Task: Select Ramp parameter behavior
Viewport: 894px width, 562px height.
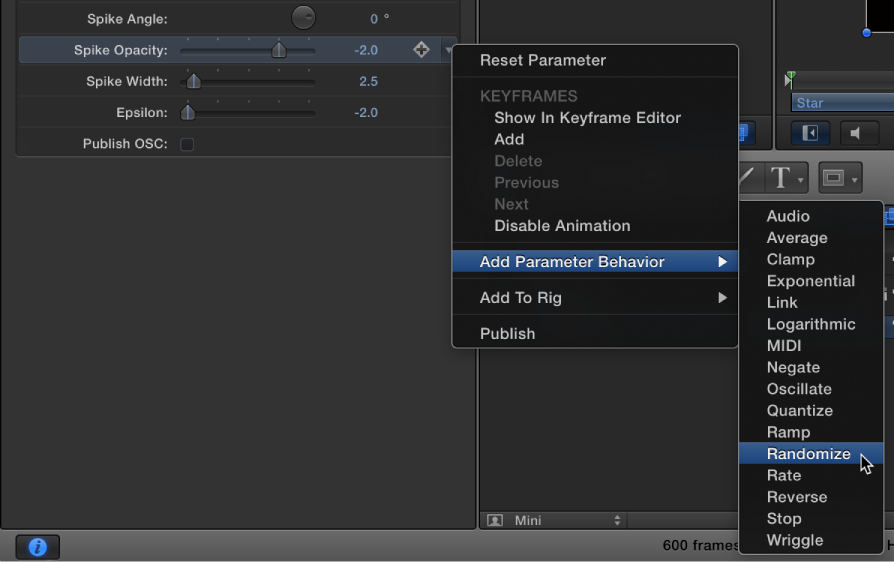Action: 811,433
